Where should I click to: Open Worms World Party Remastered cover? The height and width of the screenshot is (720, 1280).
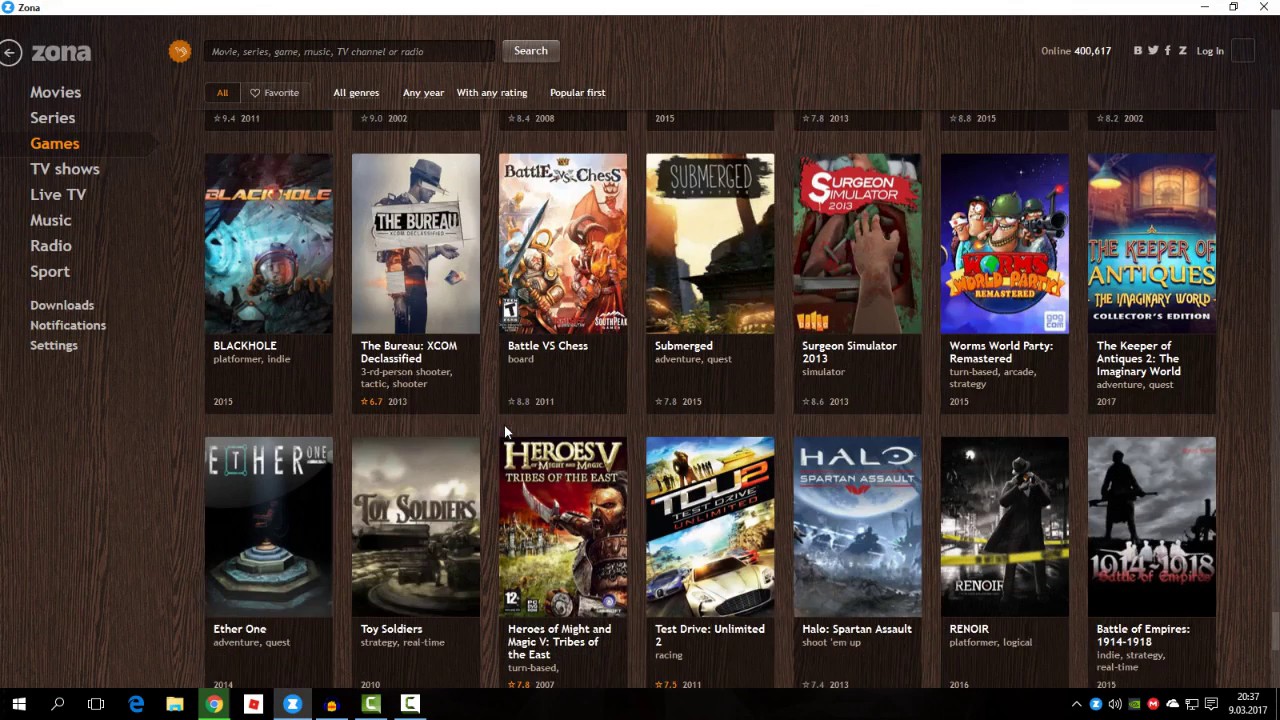[1005, 243]
